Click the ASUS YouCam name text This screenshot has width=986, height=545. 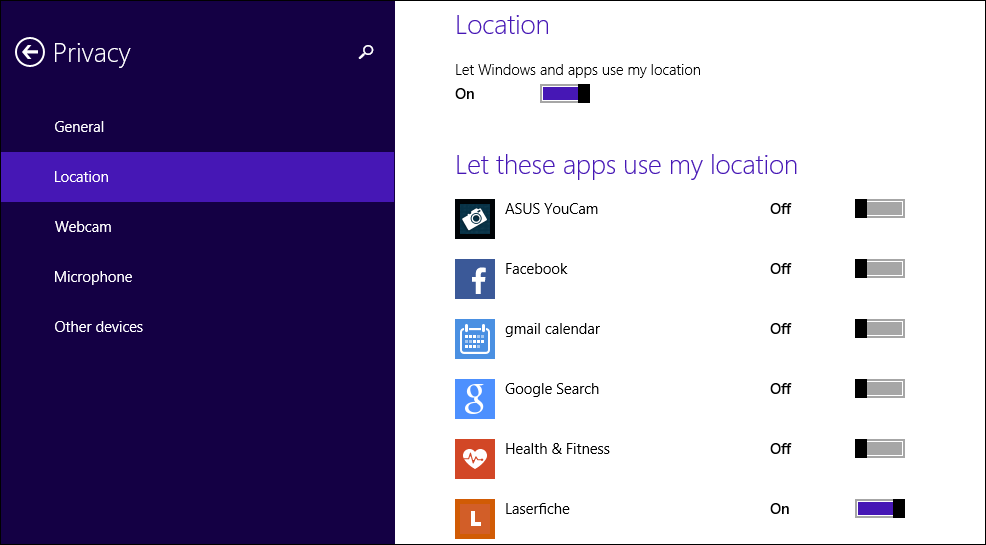pos(551,209)
